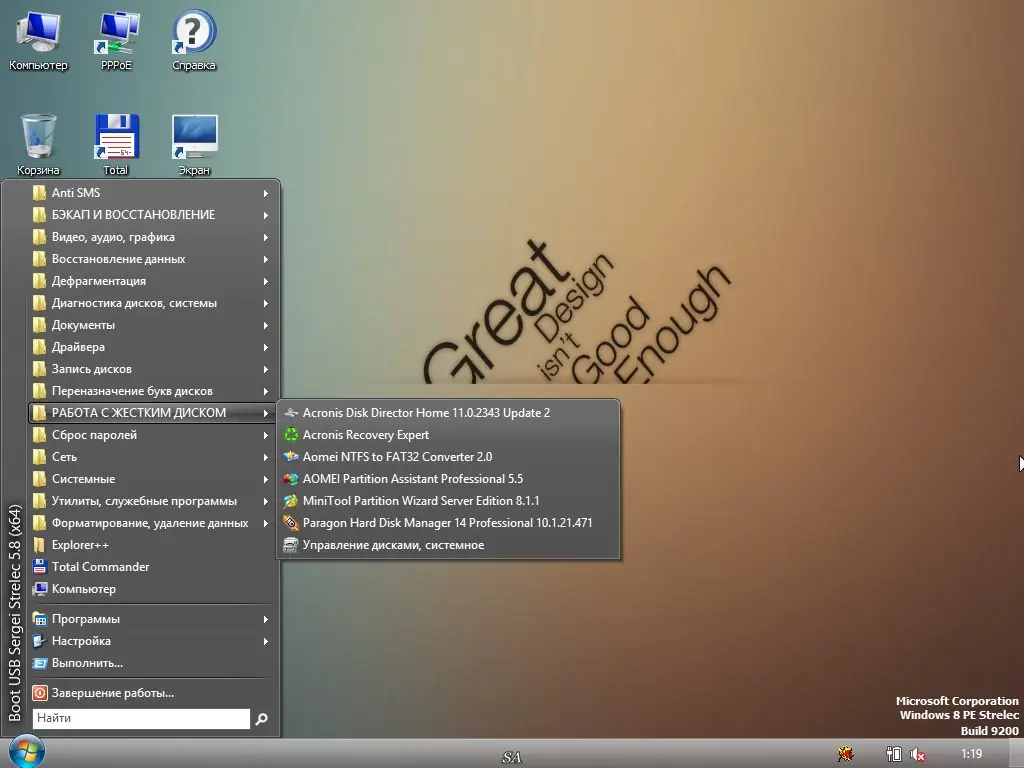This screenshot has height=768, width=1024.
Task: Click the taskbar clock showing 1:19
Action: point(971,754)
